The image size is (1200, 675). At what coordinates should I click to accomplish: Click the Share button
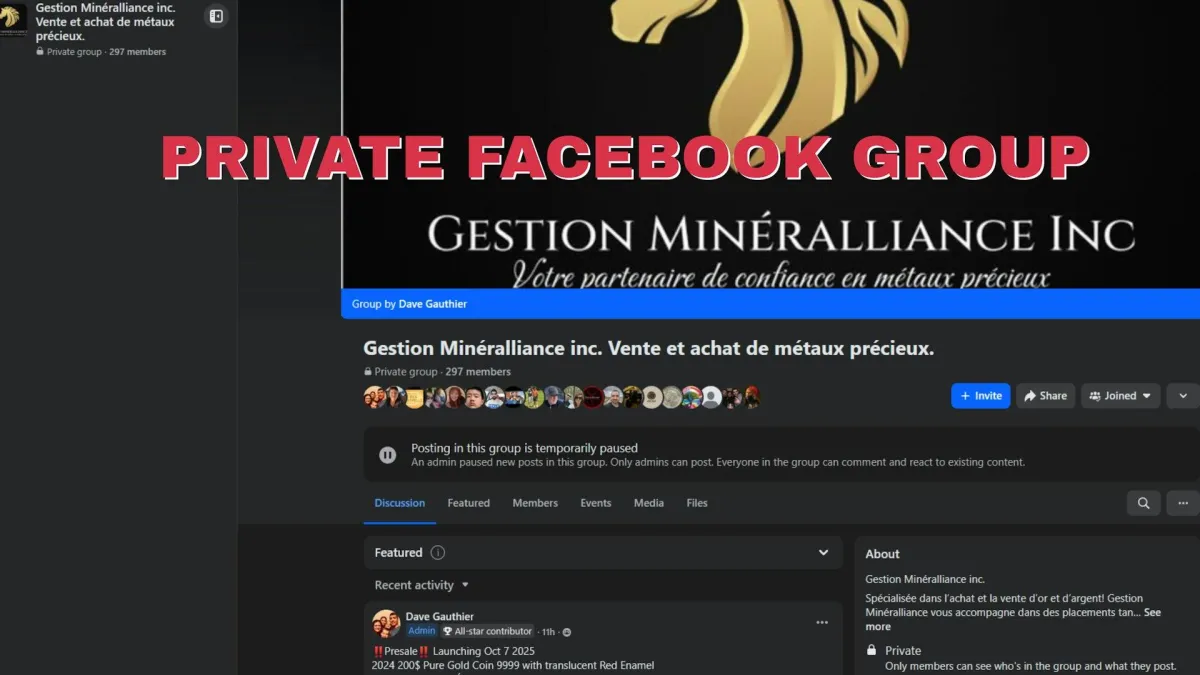click(1046, 396)
